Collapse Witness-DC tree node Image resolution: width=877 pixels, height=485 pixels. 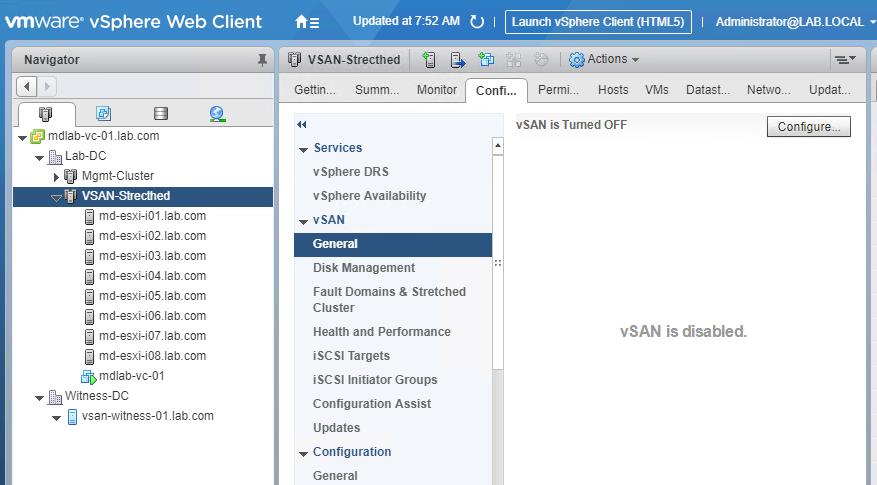(39, 398)
